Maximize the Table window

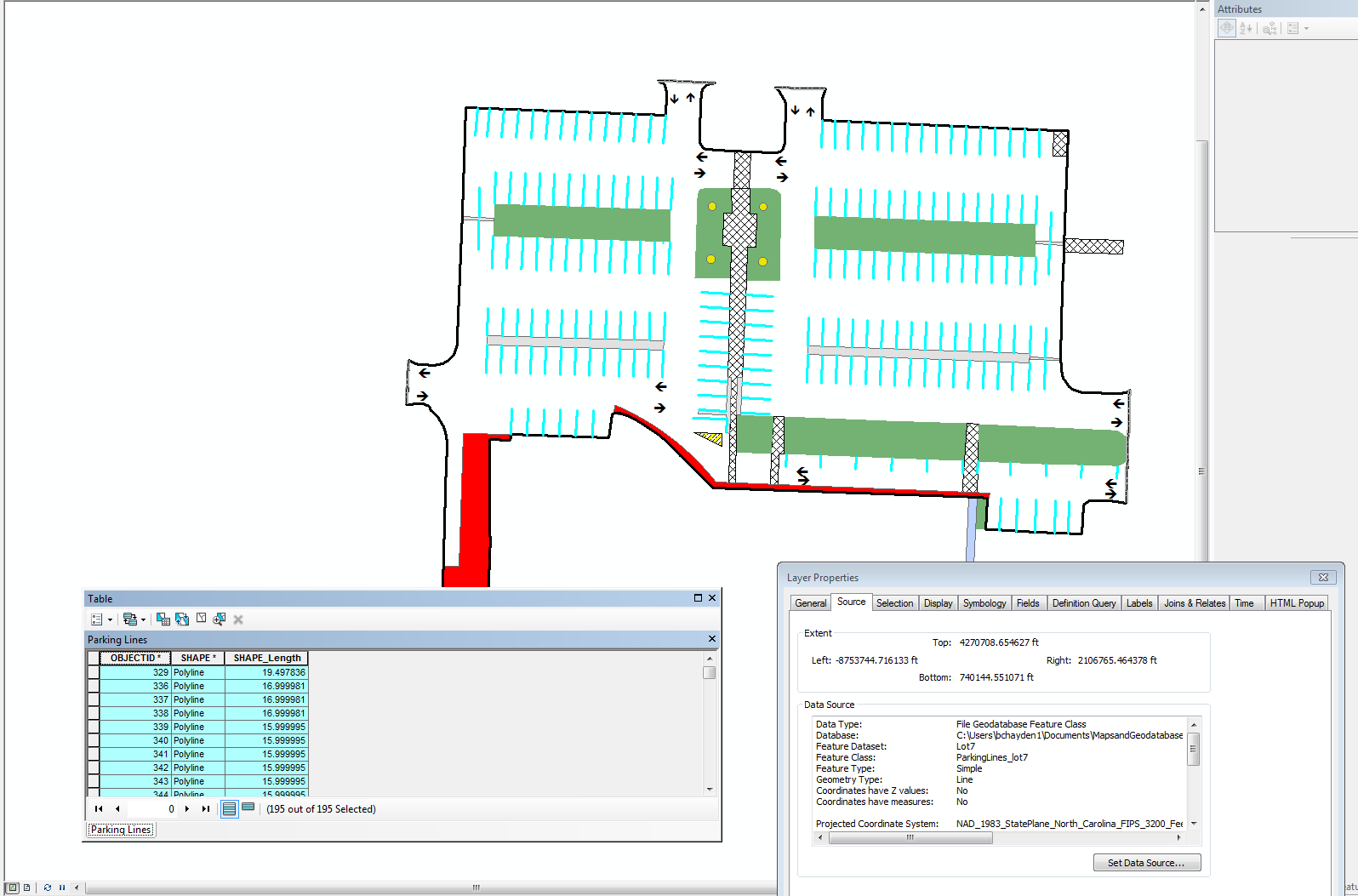point(698,598)
